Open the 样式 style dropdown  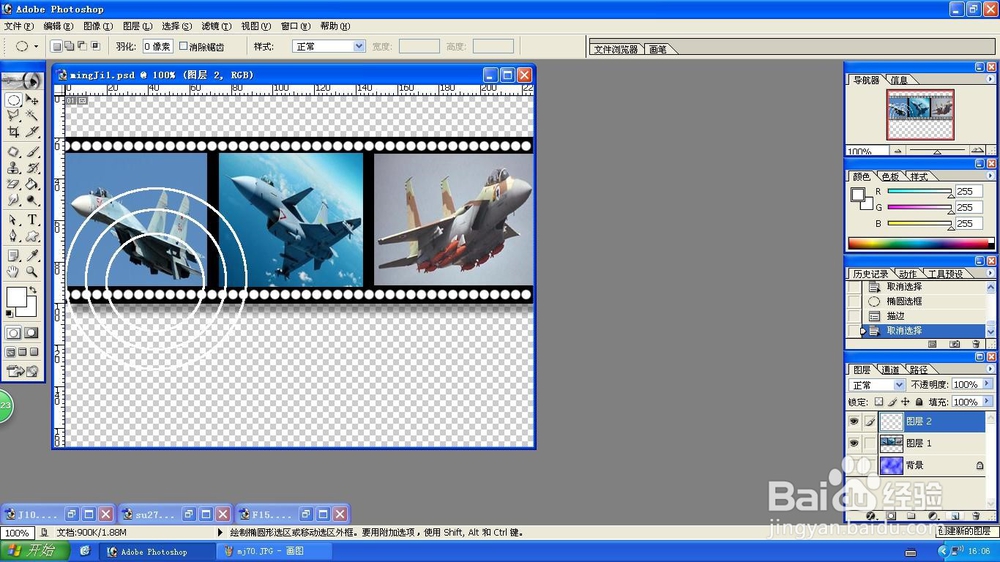pos(358,46)
